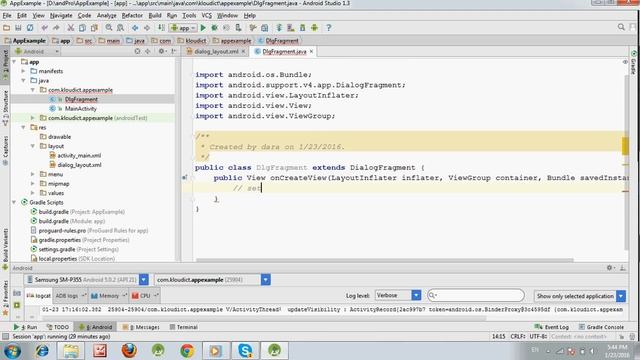Collapse the java folder
The image size is (640, 360).
point(23,80)
